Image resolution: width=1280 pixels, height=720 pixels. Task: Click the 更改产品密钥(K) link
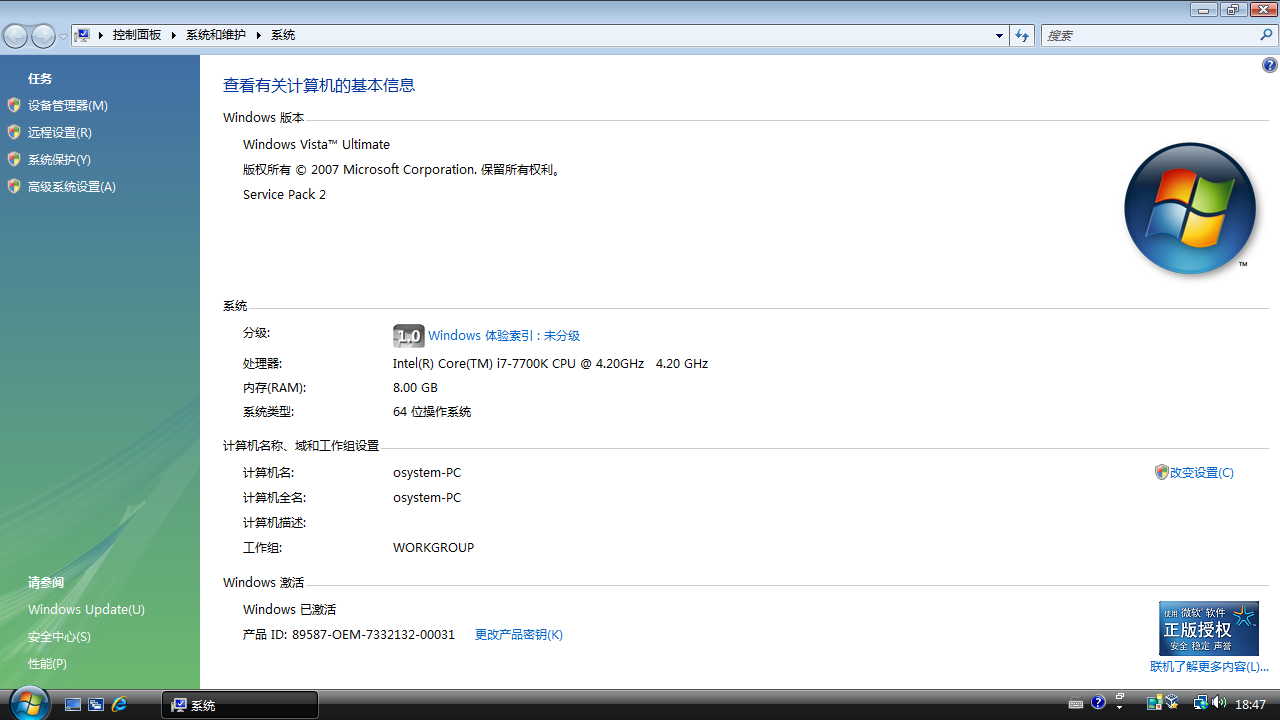click(x=519, y=634)
